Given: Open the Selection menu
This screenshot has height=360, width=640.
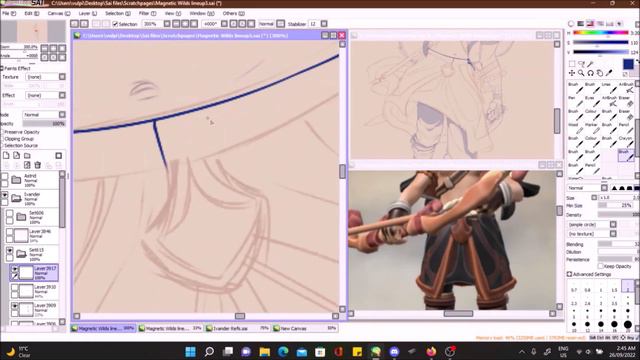Looking at the screenshot, I should point(118,13).
